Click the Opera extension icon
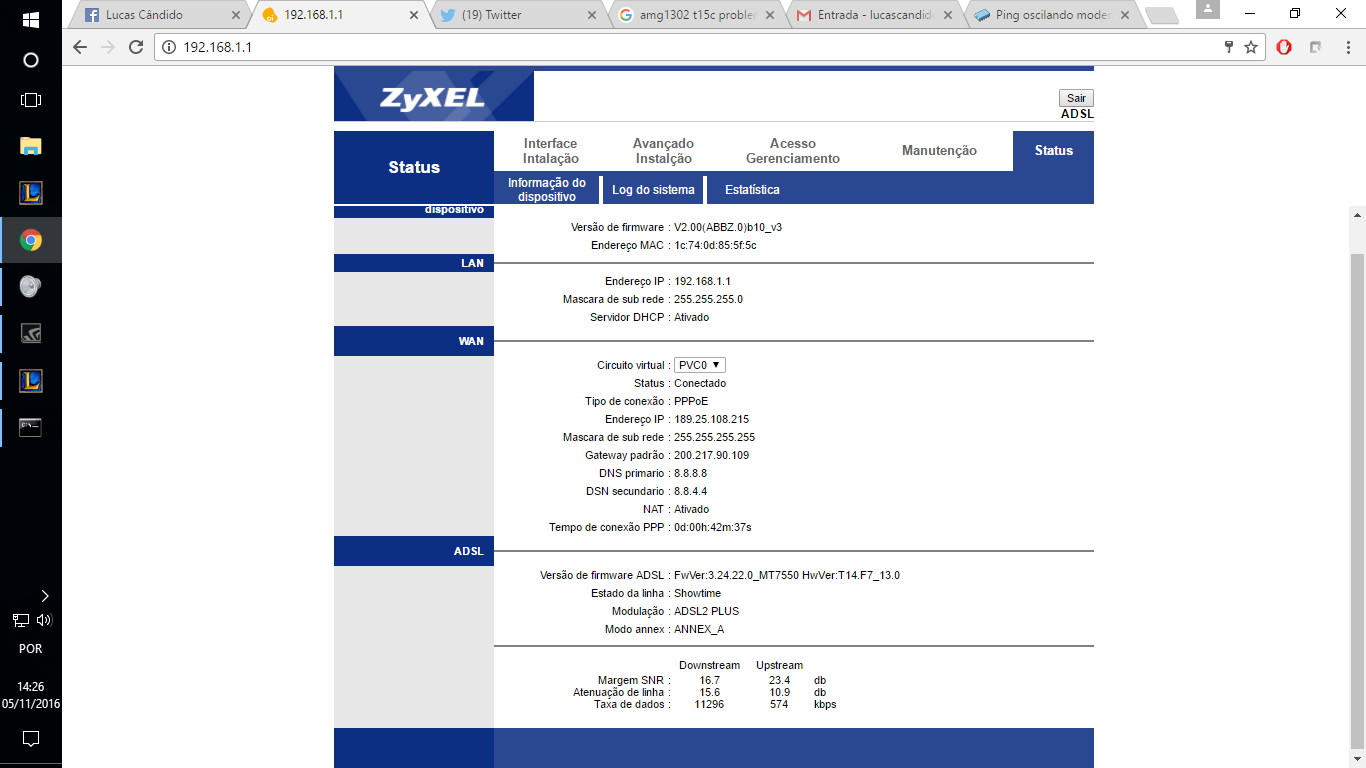Image resolution: width=1366 pixels, height=768 pixels. coord(1284,47)
